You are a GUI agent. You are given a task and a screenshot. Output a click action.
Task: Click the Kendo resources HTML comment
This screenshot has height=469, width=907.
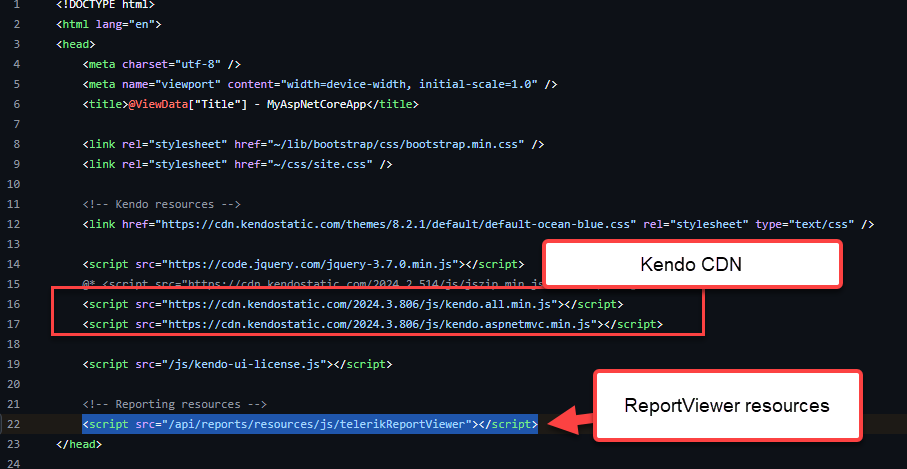click(161, 204)
